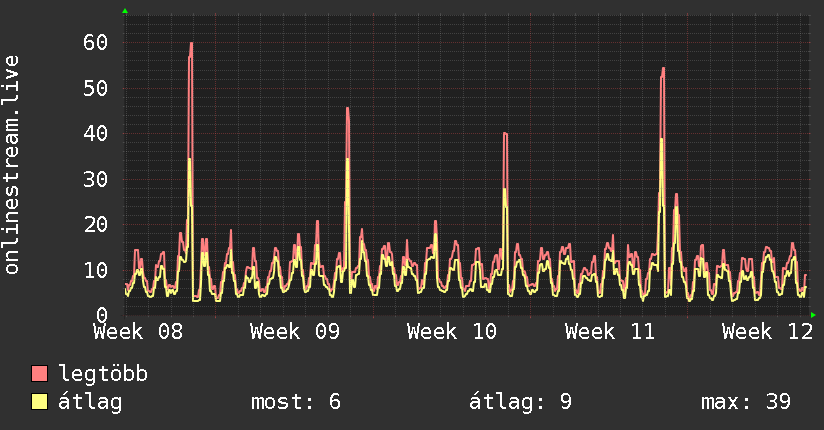
Task: Click the y-axis value 30
Action: 95,179
